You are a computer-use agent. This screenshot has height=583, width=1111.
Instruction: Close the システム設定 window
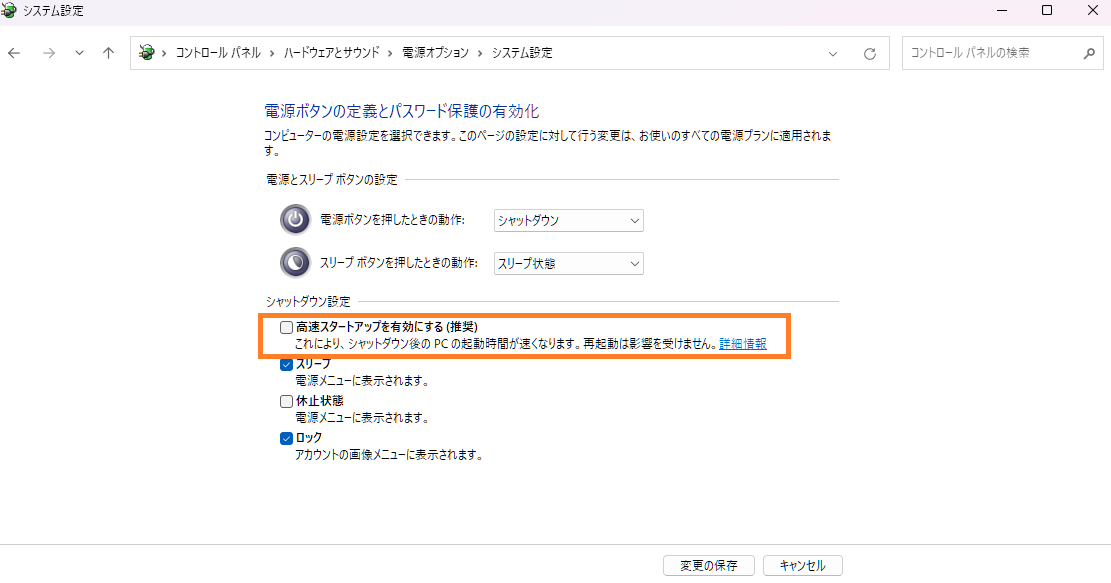click(x=1092, y=10)
